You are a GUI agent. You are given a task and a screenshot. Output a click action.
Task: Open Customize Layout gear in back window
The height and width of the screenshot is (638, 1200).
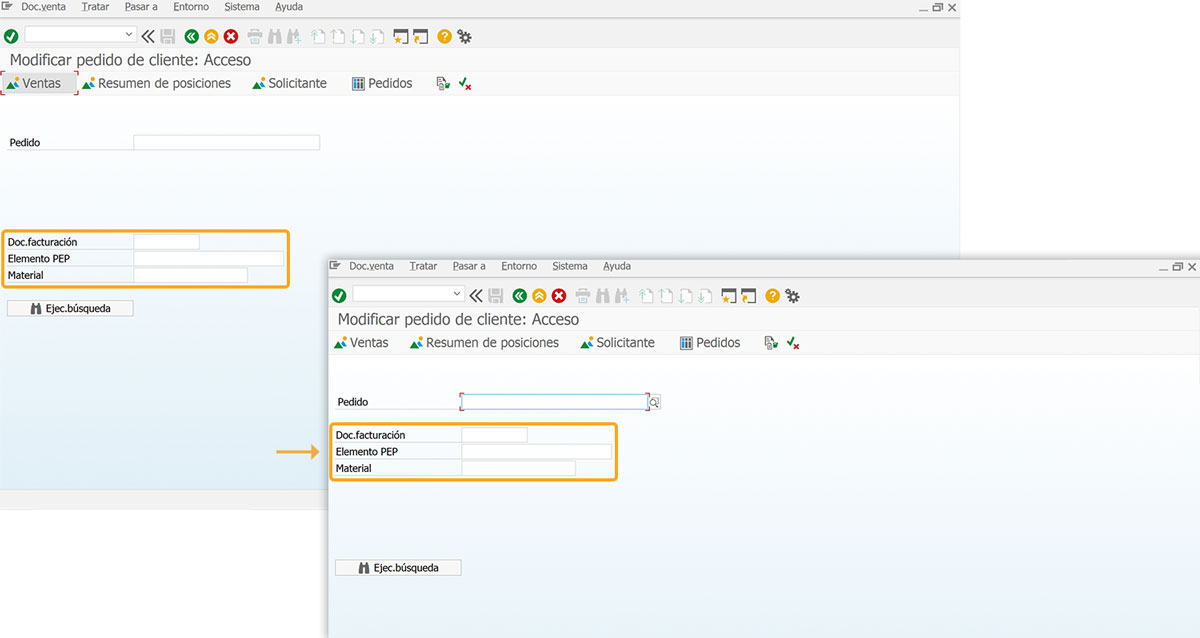click(x=465, y=37)
